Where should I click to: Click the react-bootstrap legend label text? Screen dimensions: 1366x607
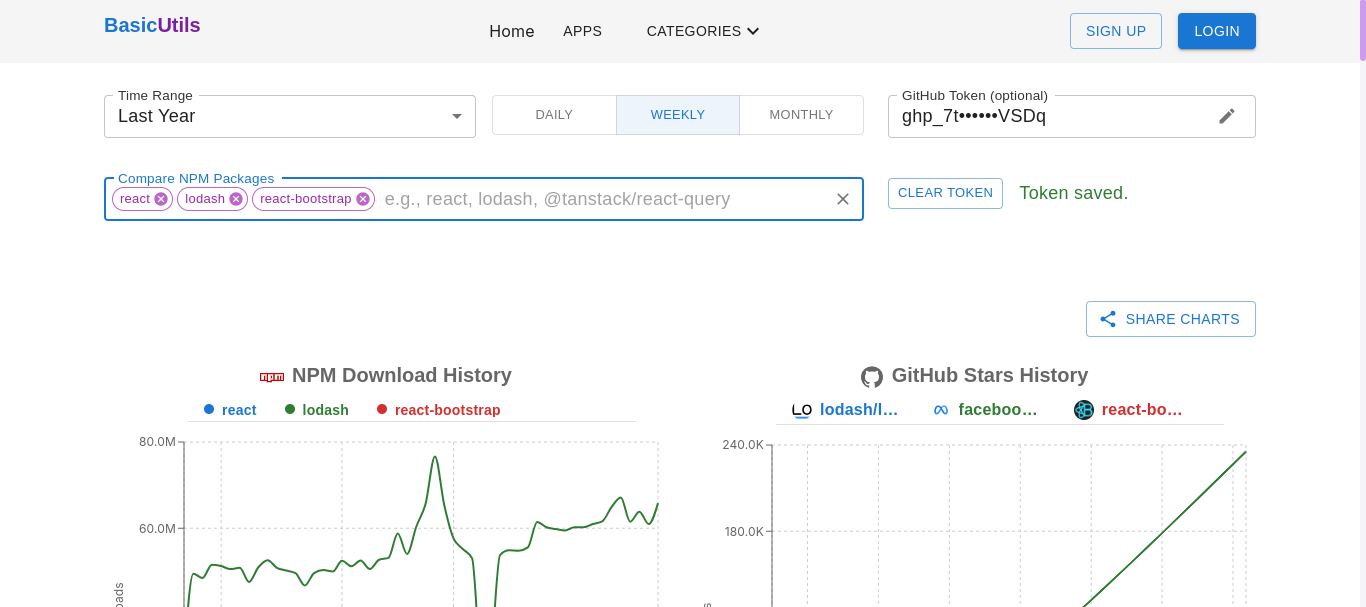[x=448, y=410]
